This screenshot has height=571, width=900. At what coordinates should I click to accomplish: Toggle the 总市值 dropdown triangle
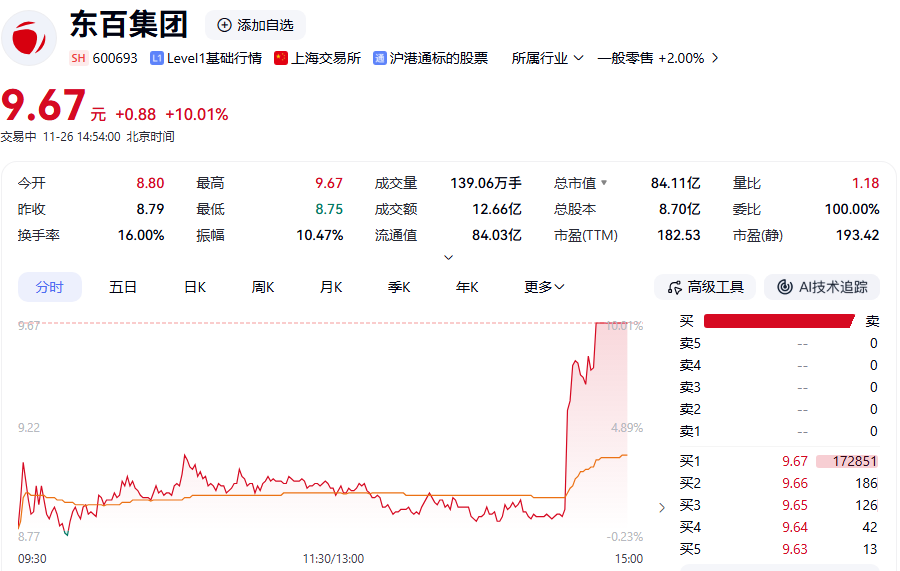point(604,184)
